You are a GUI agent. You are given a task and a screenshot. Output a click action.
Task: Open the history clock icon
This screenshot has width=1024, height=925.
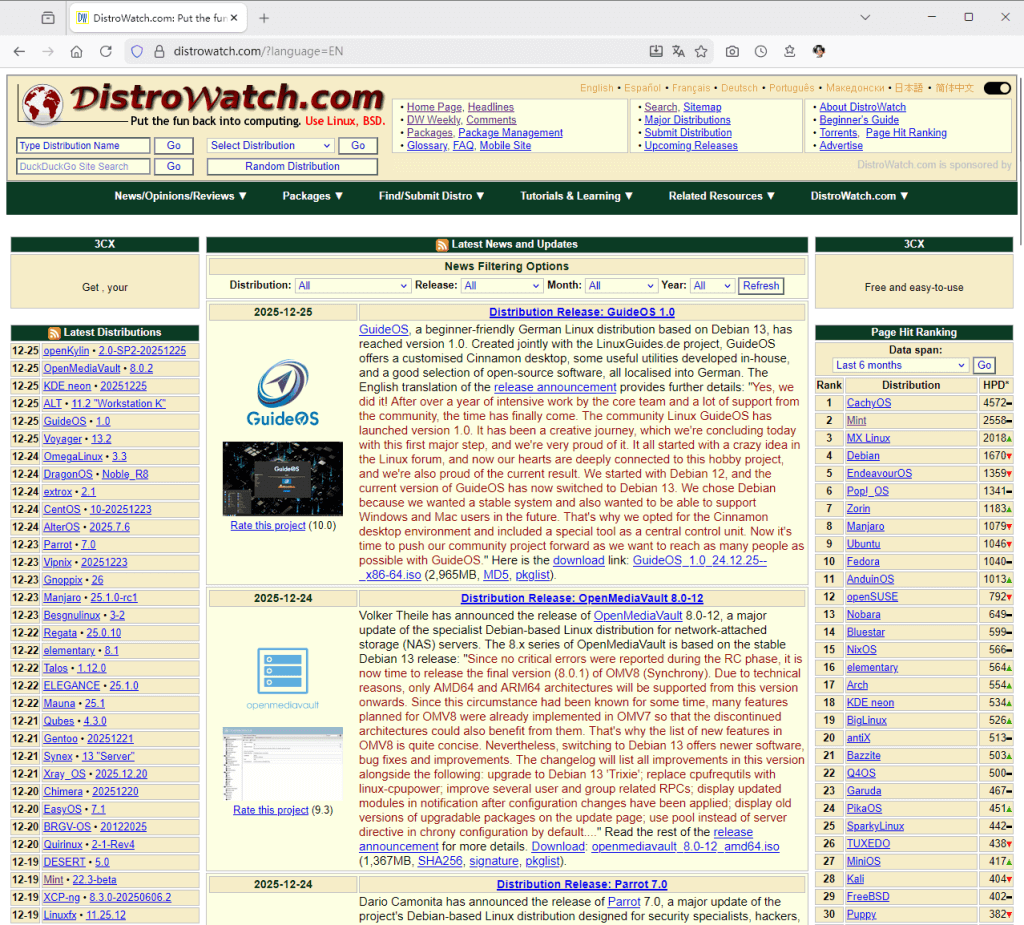(x=761, y=51)
